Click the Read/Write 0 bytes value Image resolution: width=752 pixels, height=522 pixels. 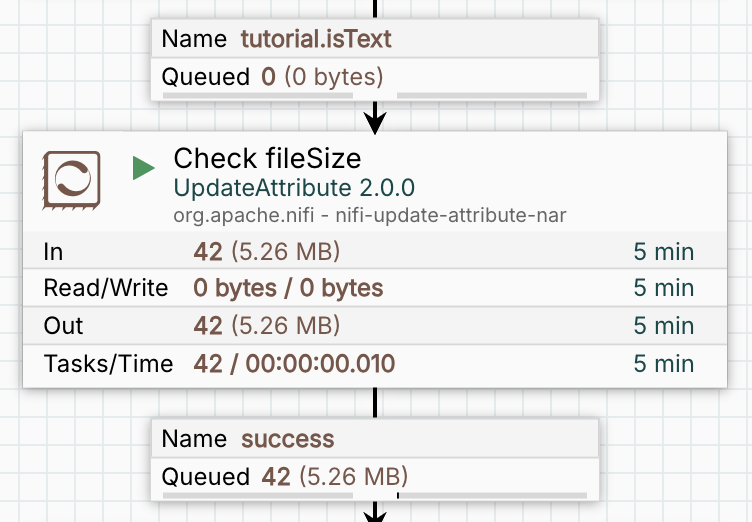pos(288,288)
